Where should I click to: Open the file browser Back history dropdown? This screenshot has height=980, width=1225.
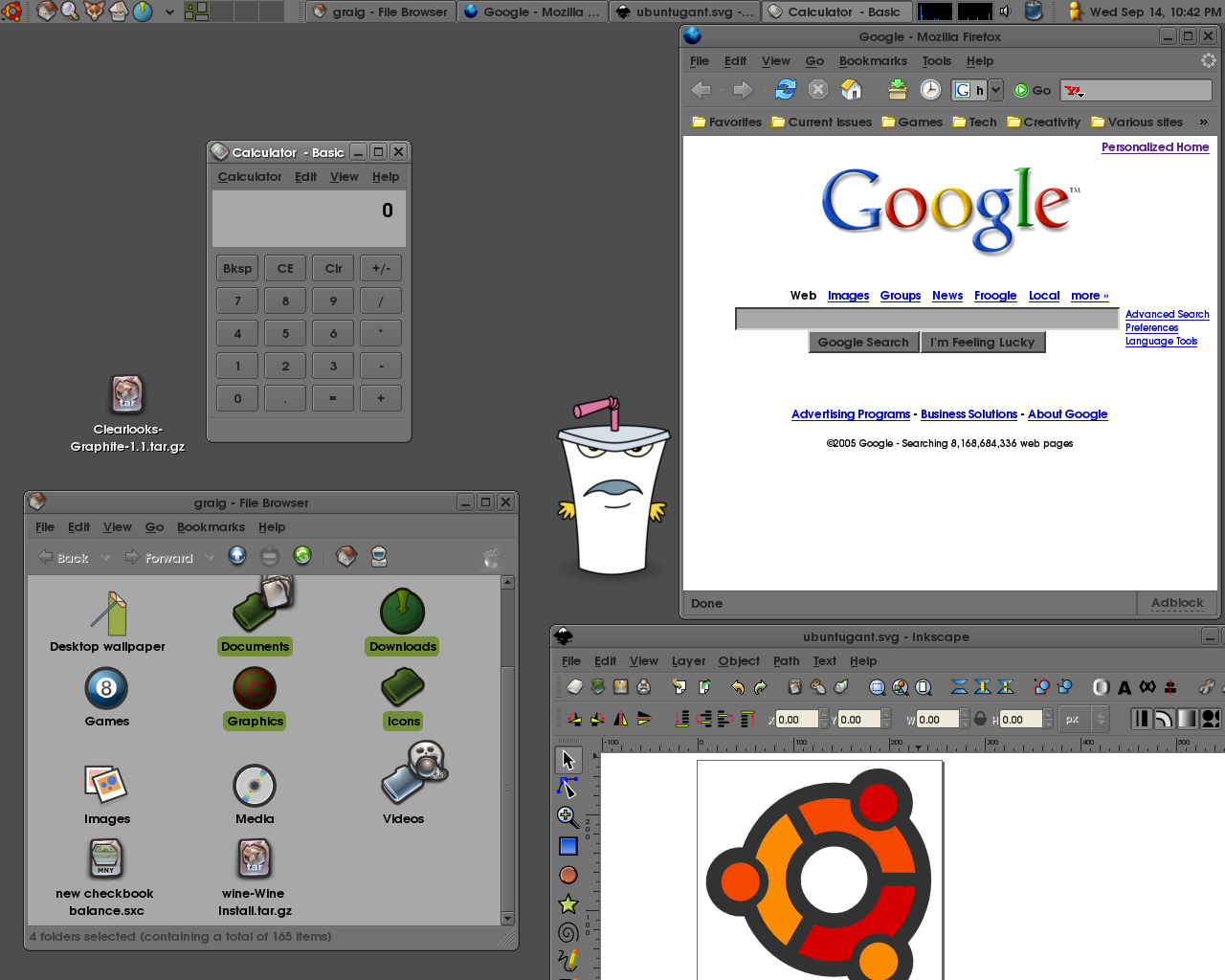tap(105, 557)
